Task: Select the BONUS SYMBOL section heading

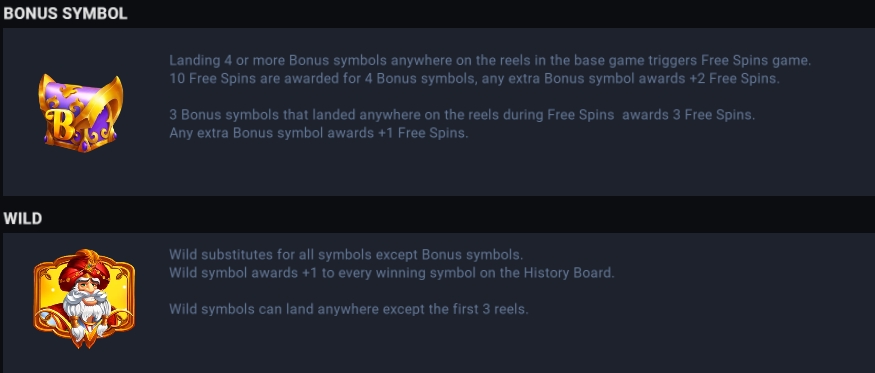Action: (65, 13)
